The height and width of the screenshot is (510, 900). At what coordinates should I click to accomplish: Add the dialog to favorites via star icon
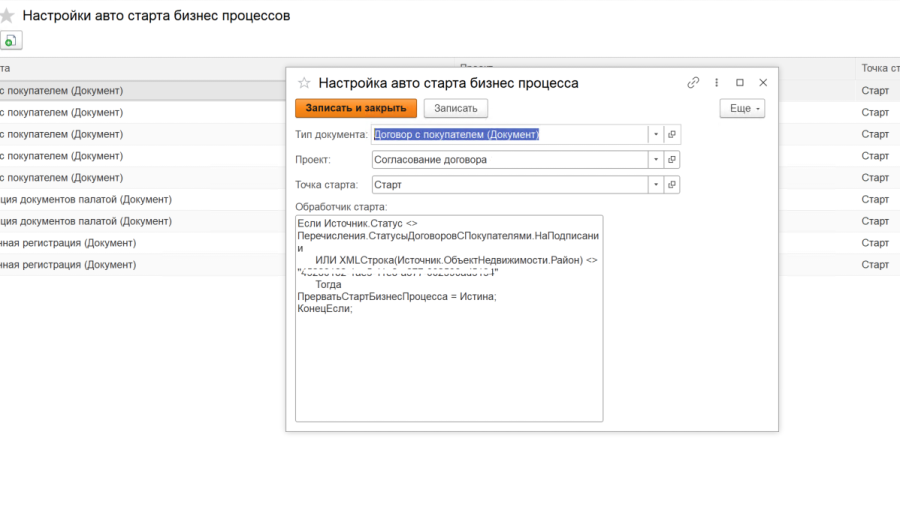point(304,83)
